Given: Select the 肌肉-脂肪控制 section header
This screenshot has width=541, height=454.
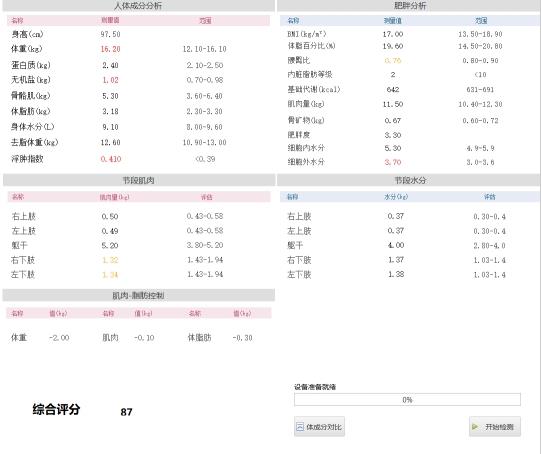Looking at the screenshot, I should tap(138, 295).
